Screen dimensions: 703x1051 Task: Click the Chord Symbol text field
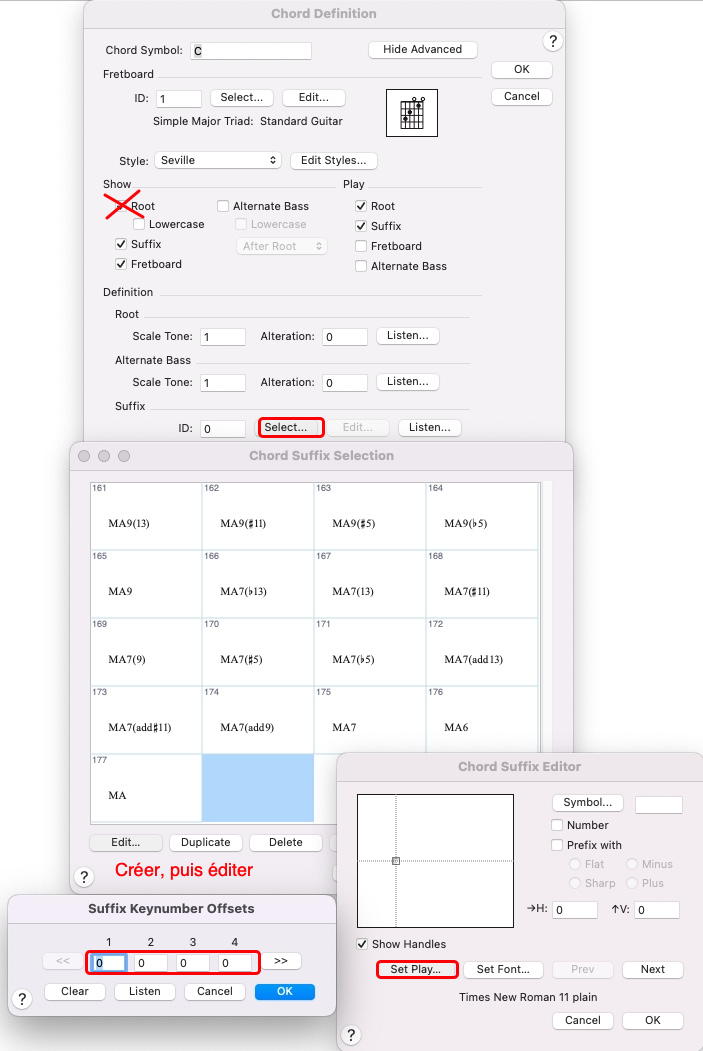pyautogui.click(x=251, y=50)
